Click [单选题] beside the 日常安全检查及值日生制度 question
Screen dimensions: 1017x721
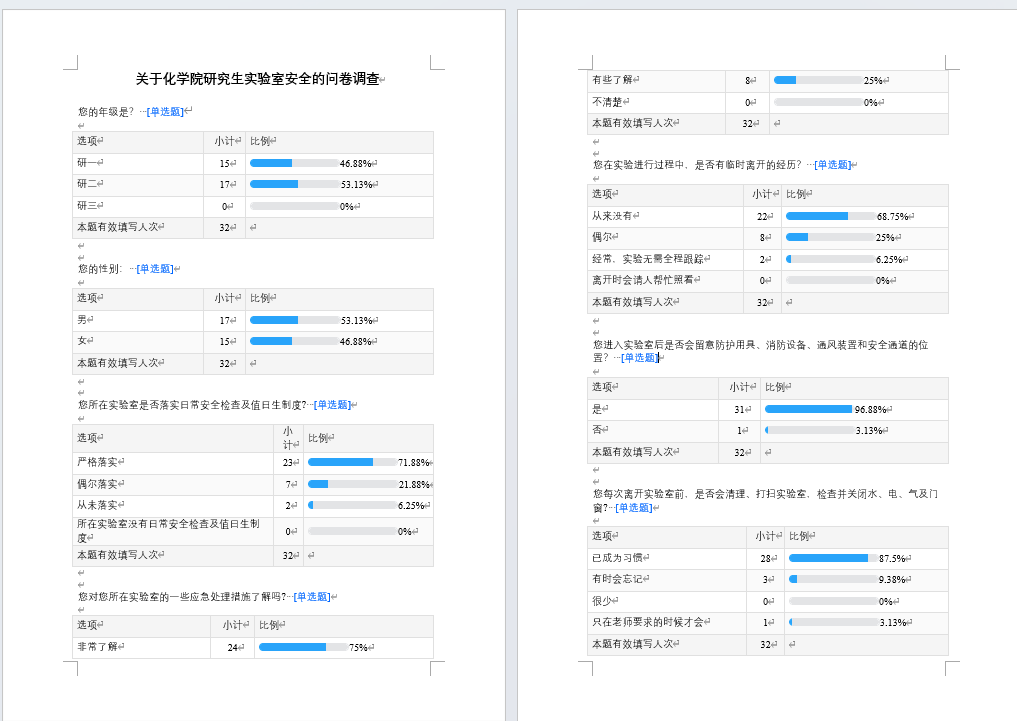coord(331,405)
